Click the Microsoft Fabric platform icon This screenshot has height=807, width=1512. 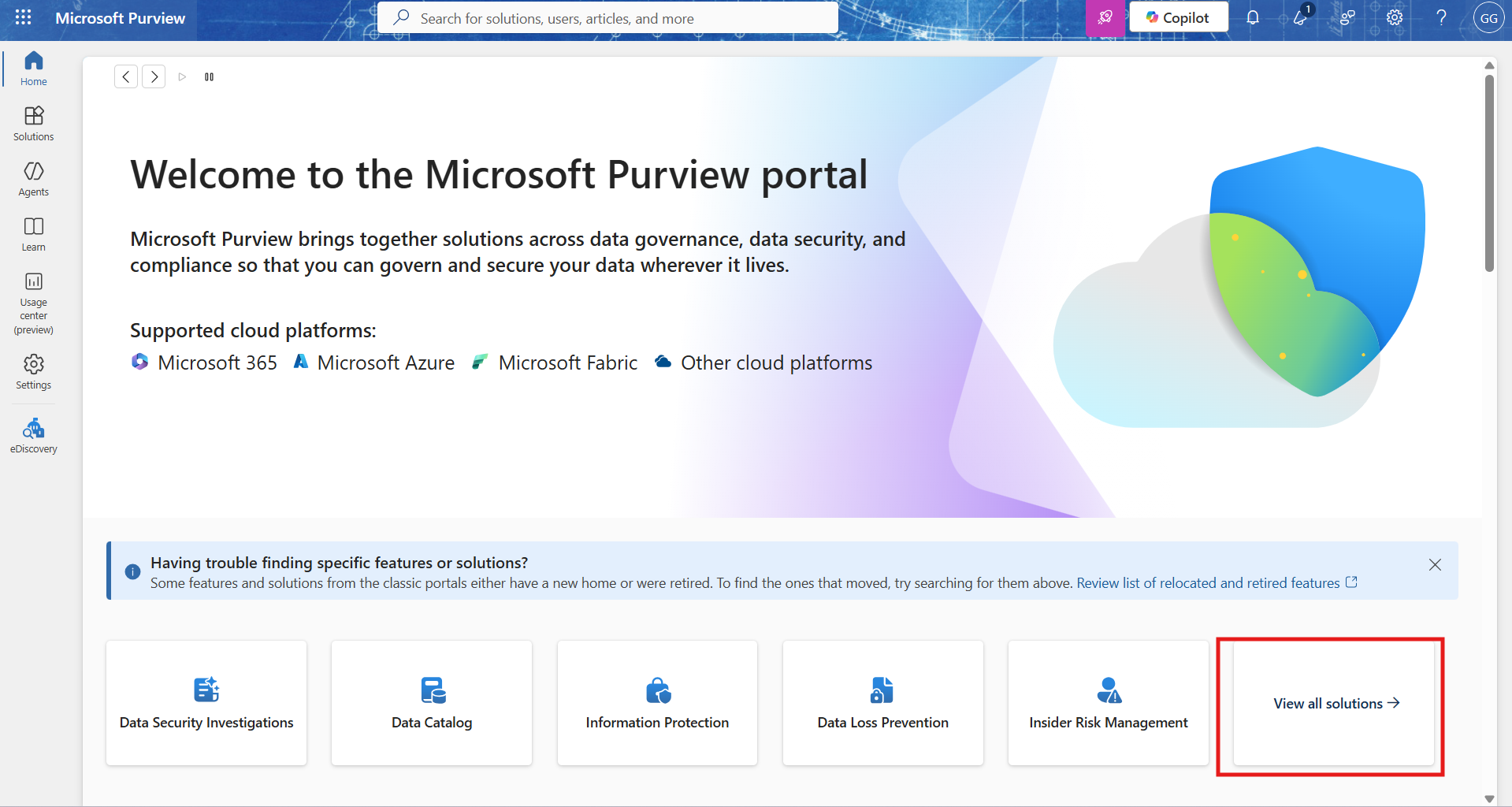click(x=480, y=362)
